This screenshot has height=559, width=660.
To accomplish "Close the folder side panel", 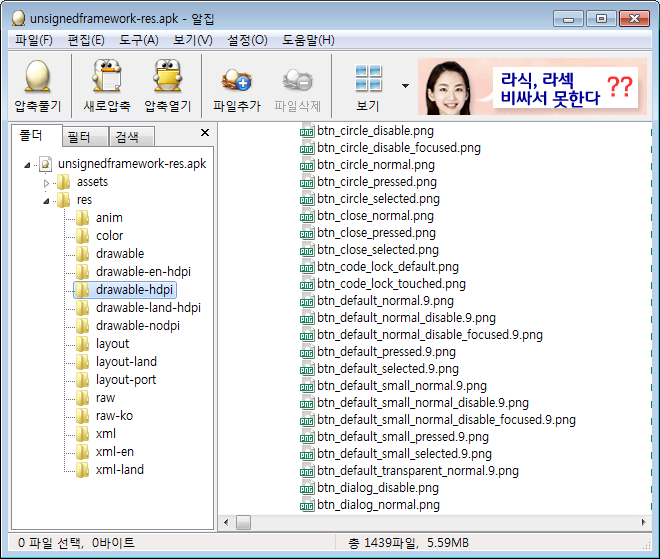I will [x=205, y=133].
